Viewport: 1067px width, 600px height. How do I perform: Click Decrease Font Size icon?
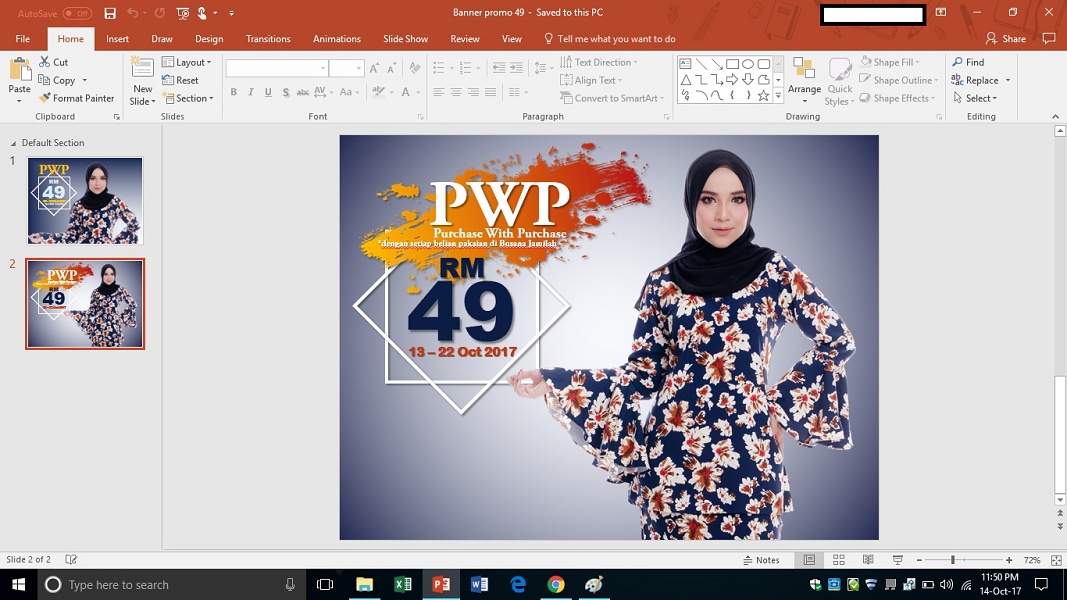(x=391, y=69)
